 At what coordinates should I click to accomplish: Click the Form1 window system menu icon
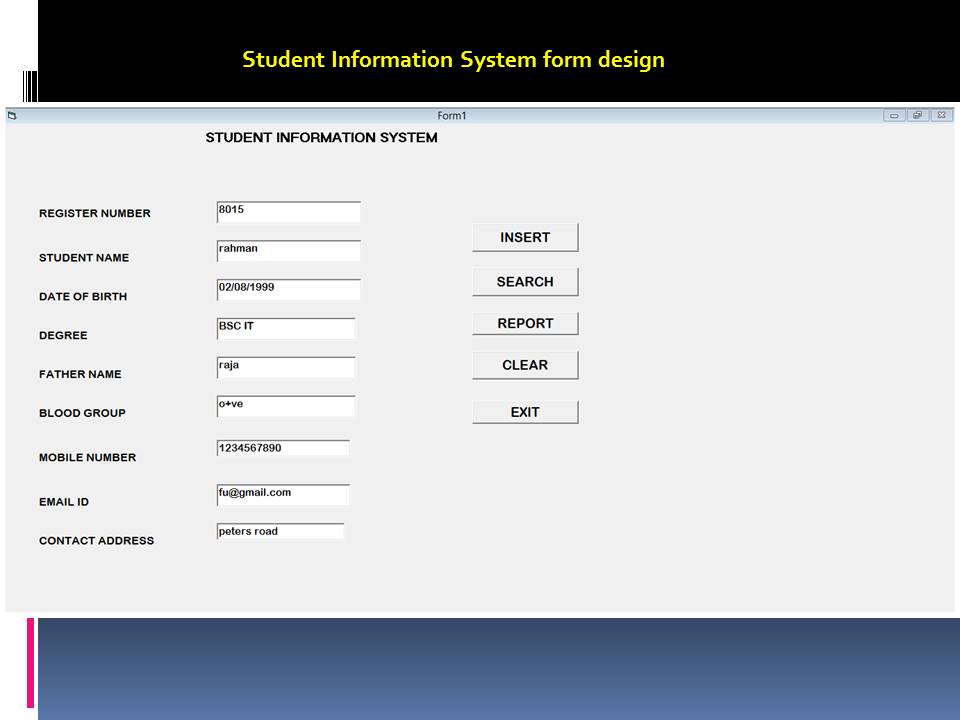(x=12, y=115)
